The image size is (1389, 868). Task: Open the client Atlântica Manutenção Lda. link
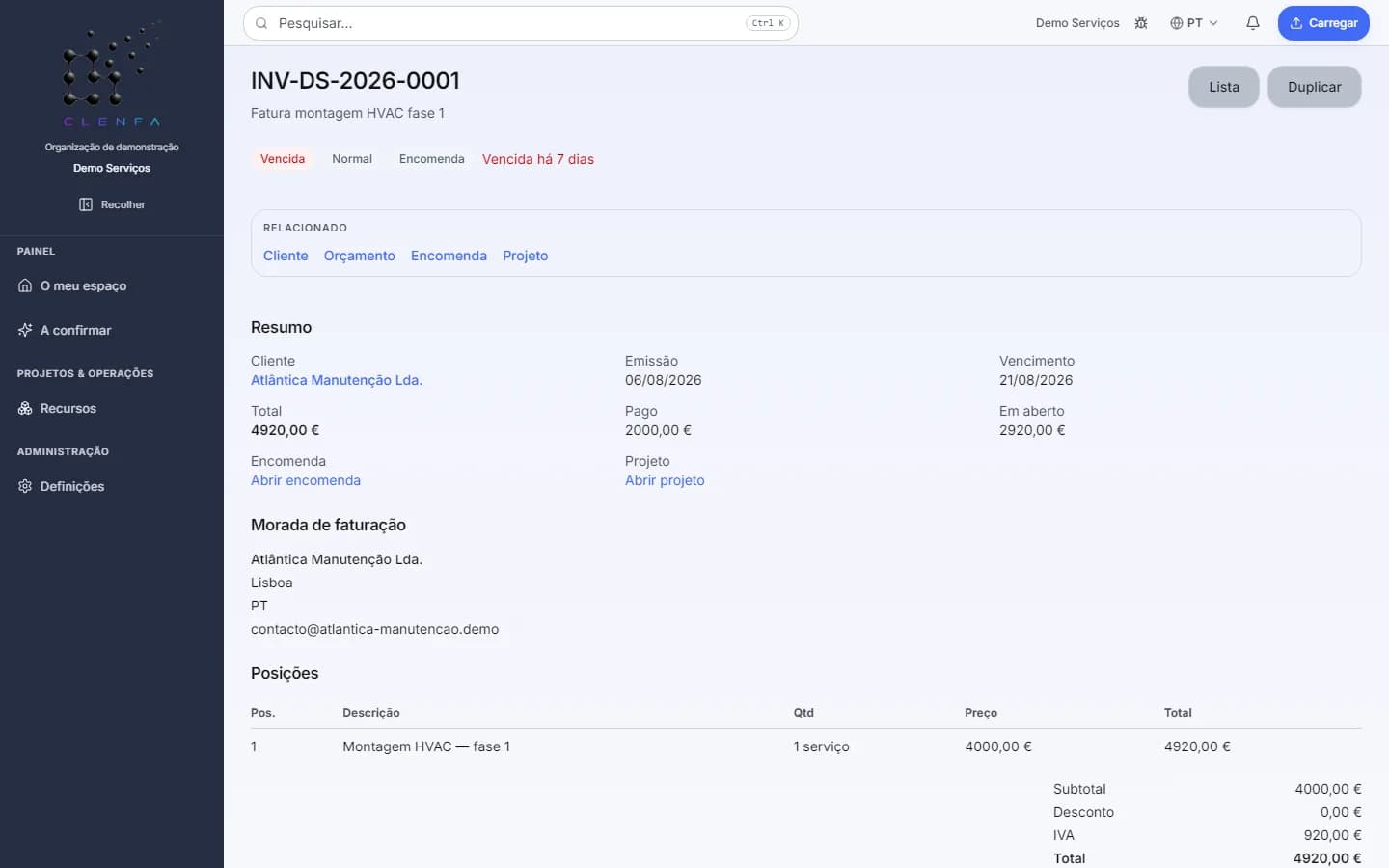point(337,380)
